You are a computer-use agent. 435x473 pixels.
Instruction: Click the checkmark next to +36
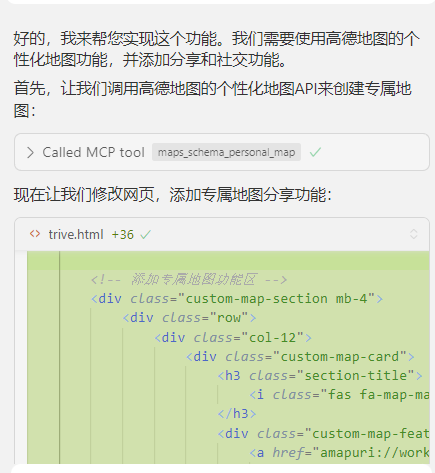coord(146,235)
